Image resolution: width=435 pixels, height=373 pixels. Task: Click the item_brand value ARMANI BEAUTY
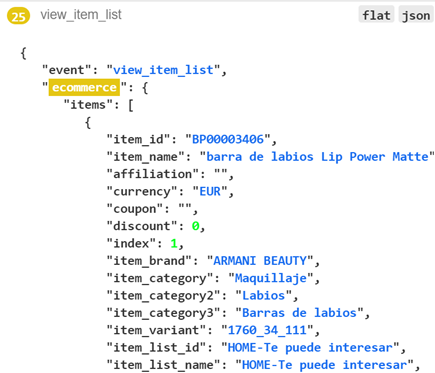point(260,261)
